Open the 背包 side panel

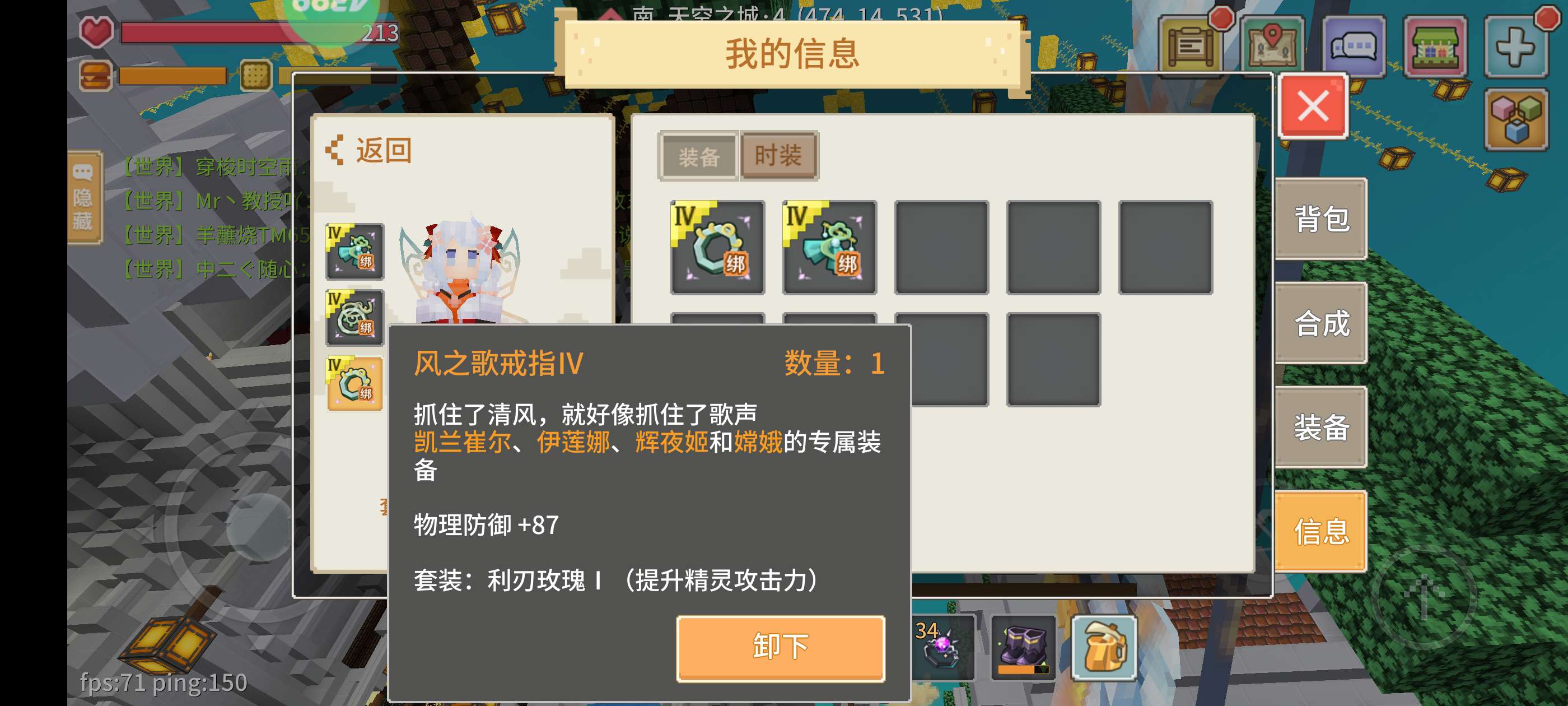point(1321,219)
